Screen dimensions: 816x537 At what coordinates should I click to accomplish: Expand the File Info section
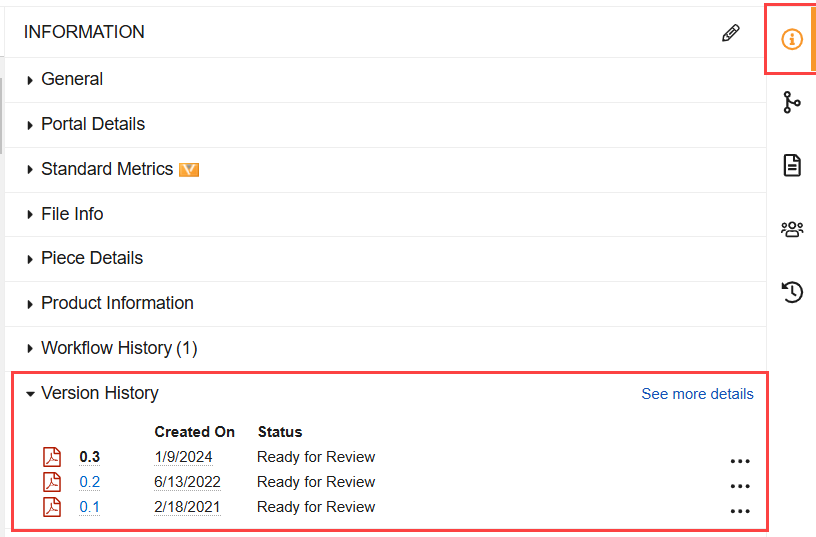click(x=72, y=214)
